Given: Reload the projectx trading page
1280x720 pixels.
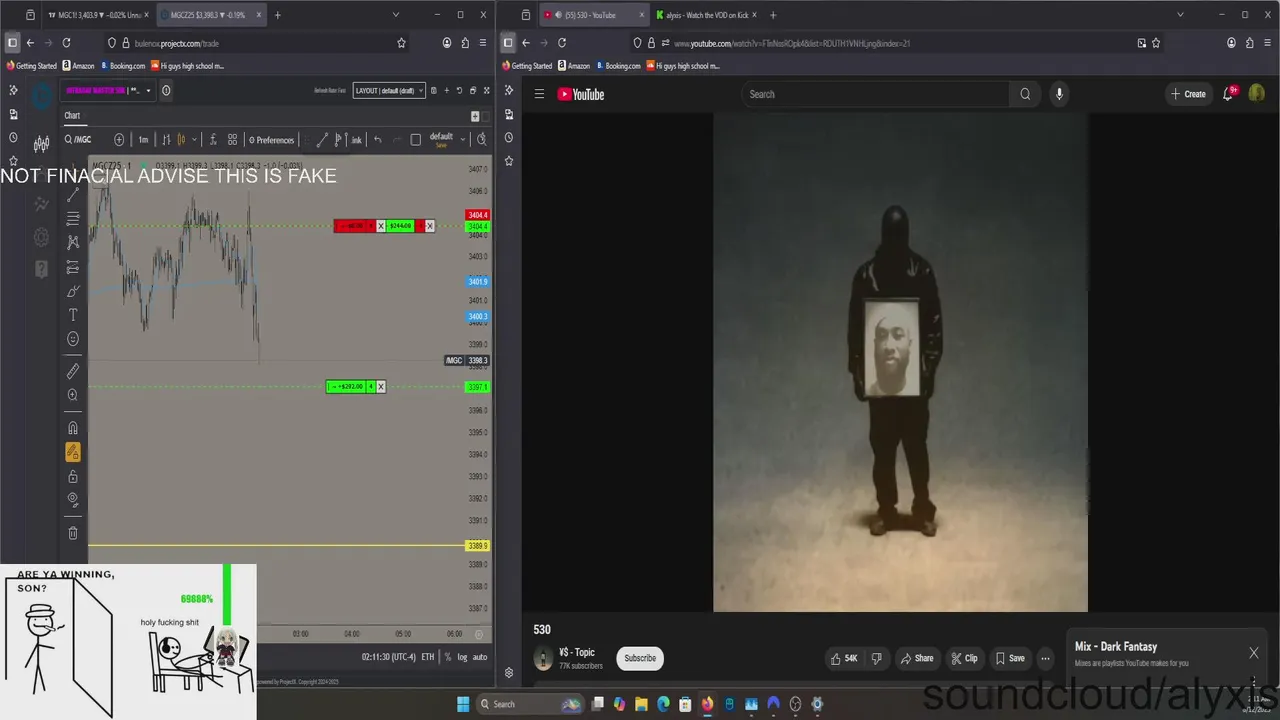Looking at the screenshot, I should (x=66, y=43).
